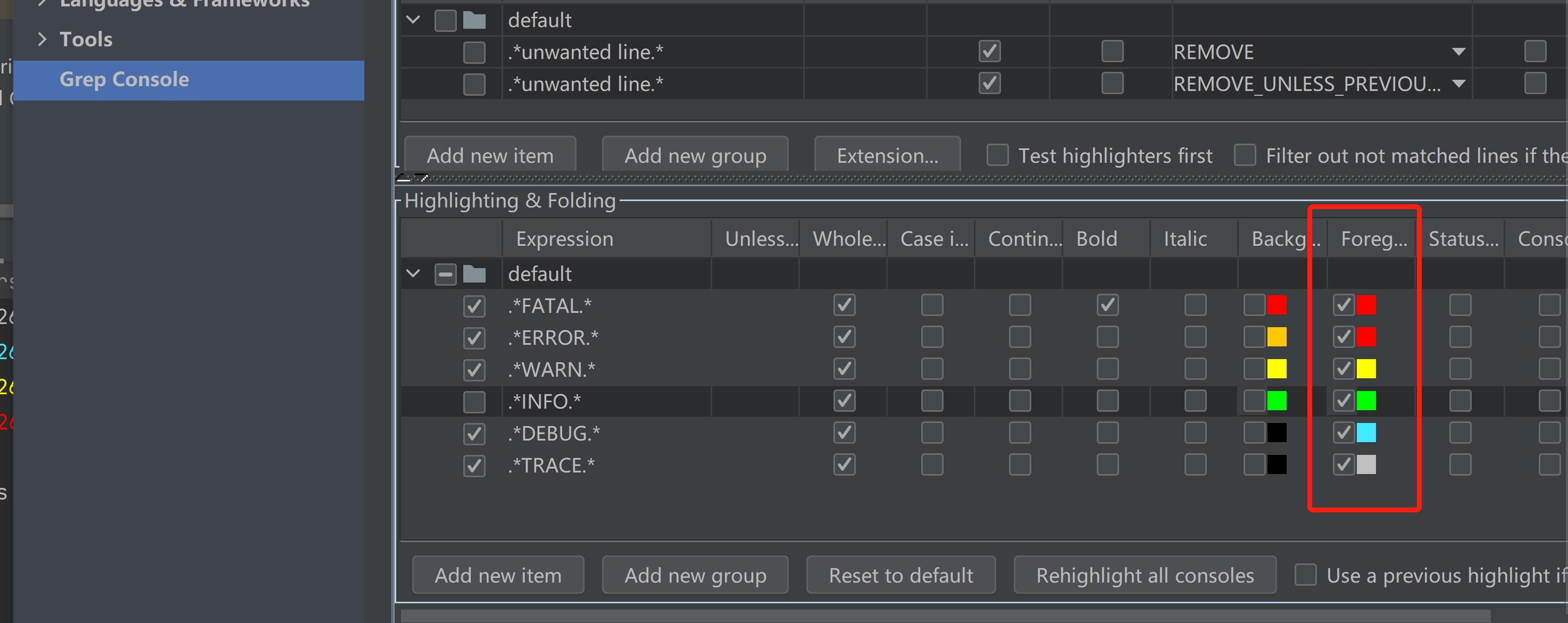Open REMOVE_UNLESS_PREVIOU... dropdown
Viewport: 1568px width, 623px height.
click(x=1458, y=84)
